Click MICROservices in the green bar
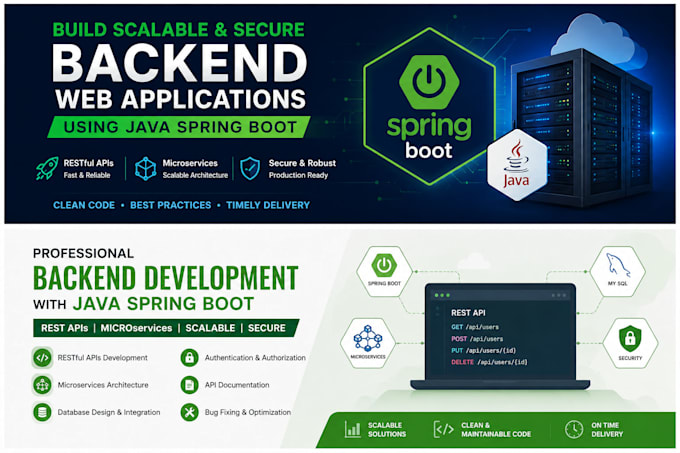 click(x=136, y=328)
